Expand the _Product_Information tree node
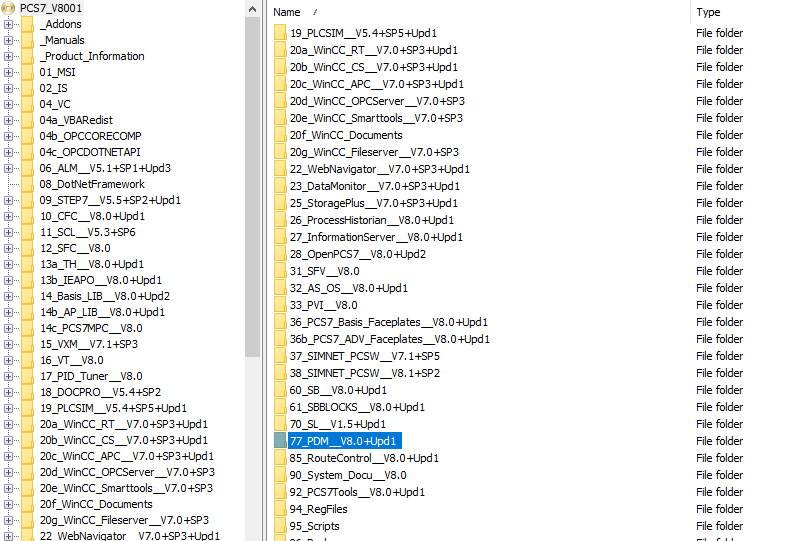This screenshot has width=797, height=541. 8,56
